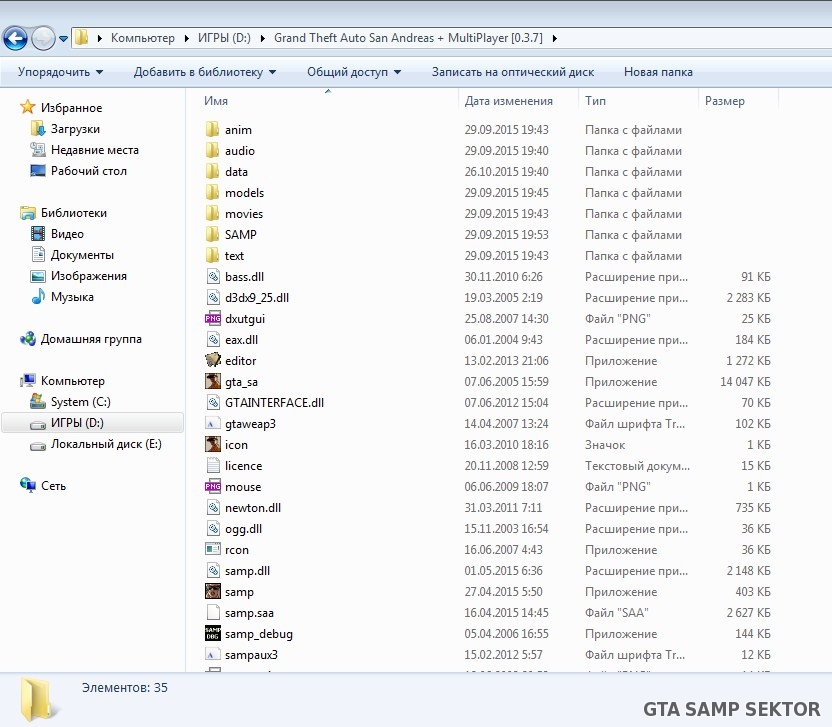
Task: Click the Музыка note icon
Action: tap(38, 297)
